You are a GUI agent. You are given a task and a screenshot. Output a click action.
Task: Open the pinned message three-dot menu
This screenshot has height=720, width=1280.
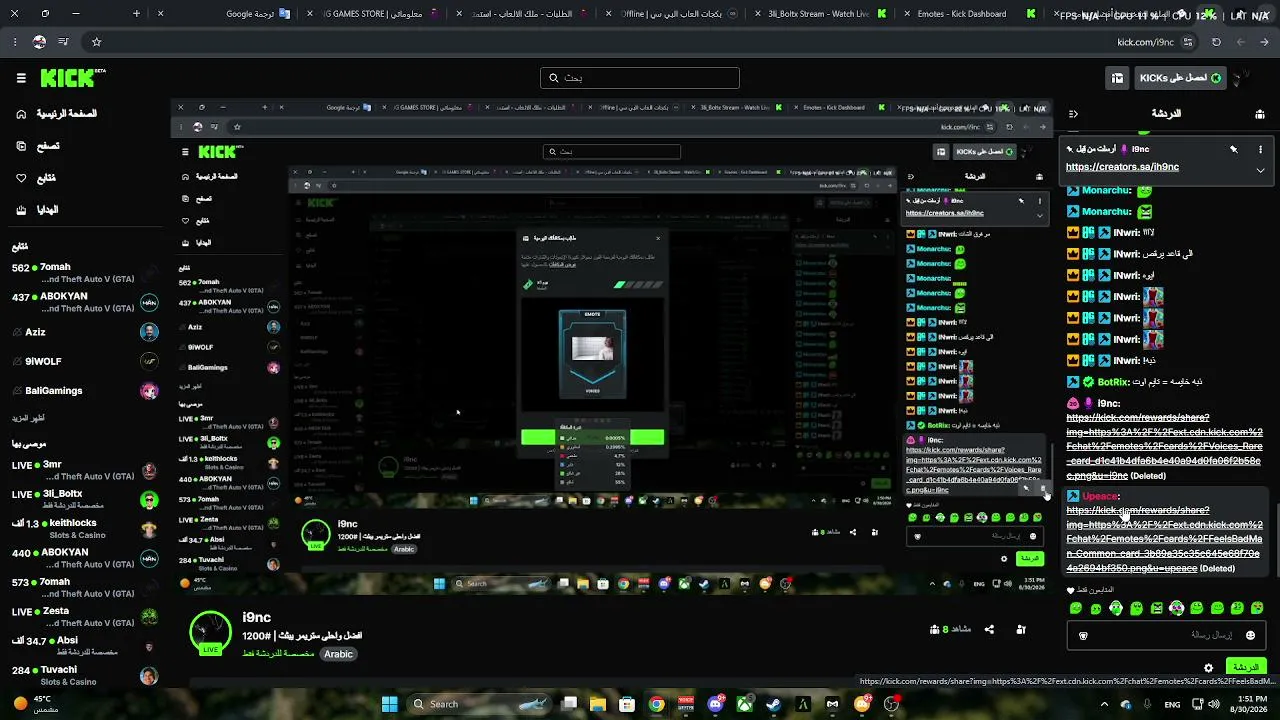click(x=1260, y=149)
